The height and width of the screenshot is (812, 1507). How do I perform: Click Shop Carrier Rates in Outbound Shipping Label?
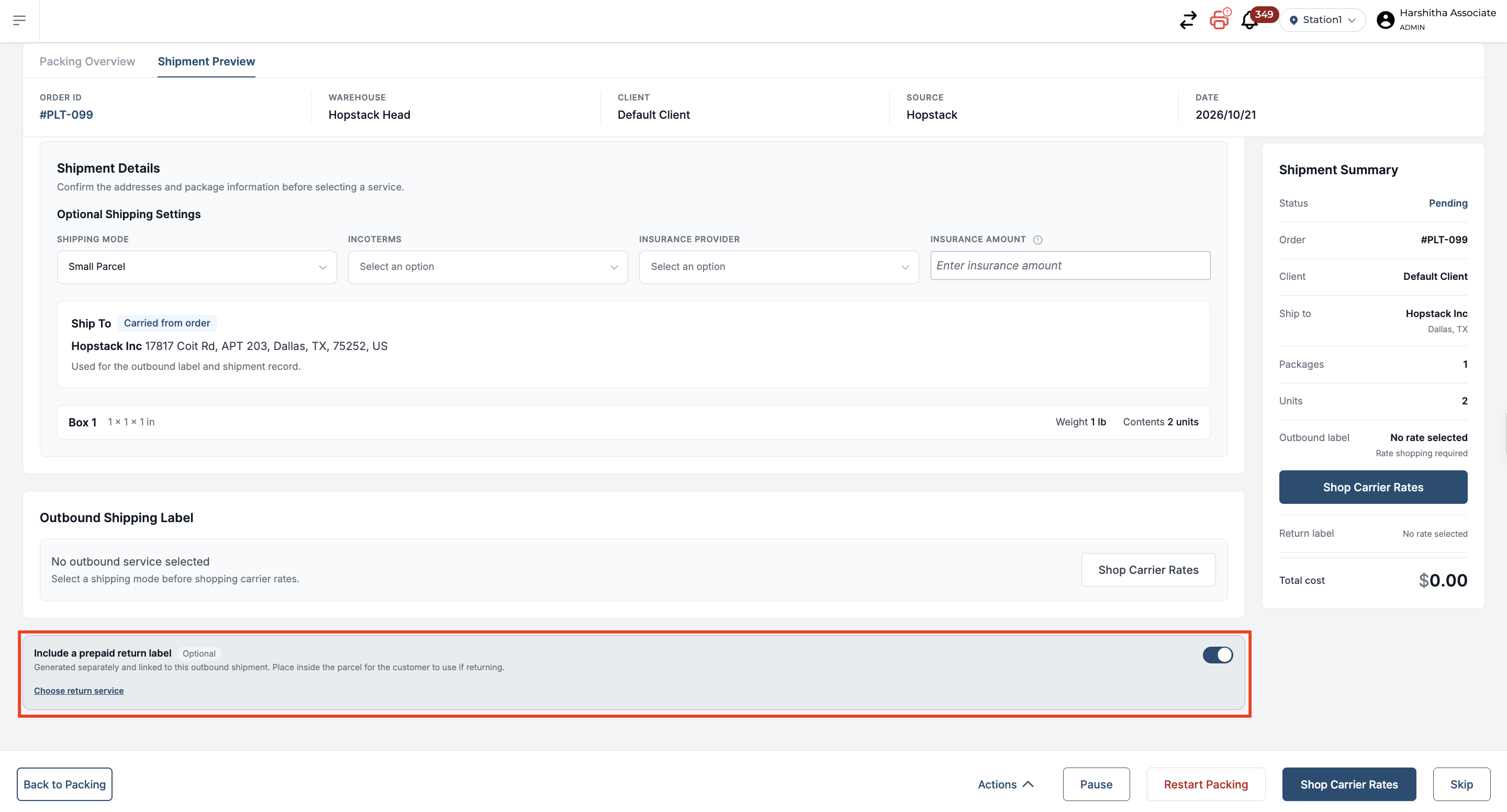[x=1148, y=570]
